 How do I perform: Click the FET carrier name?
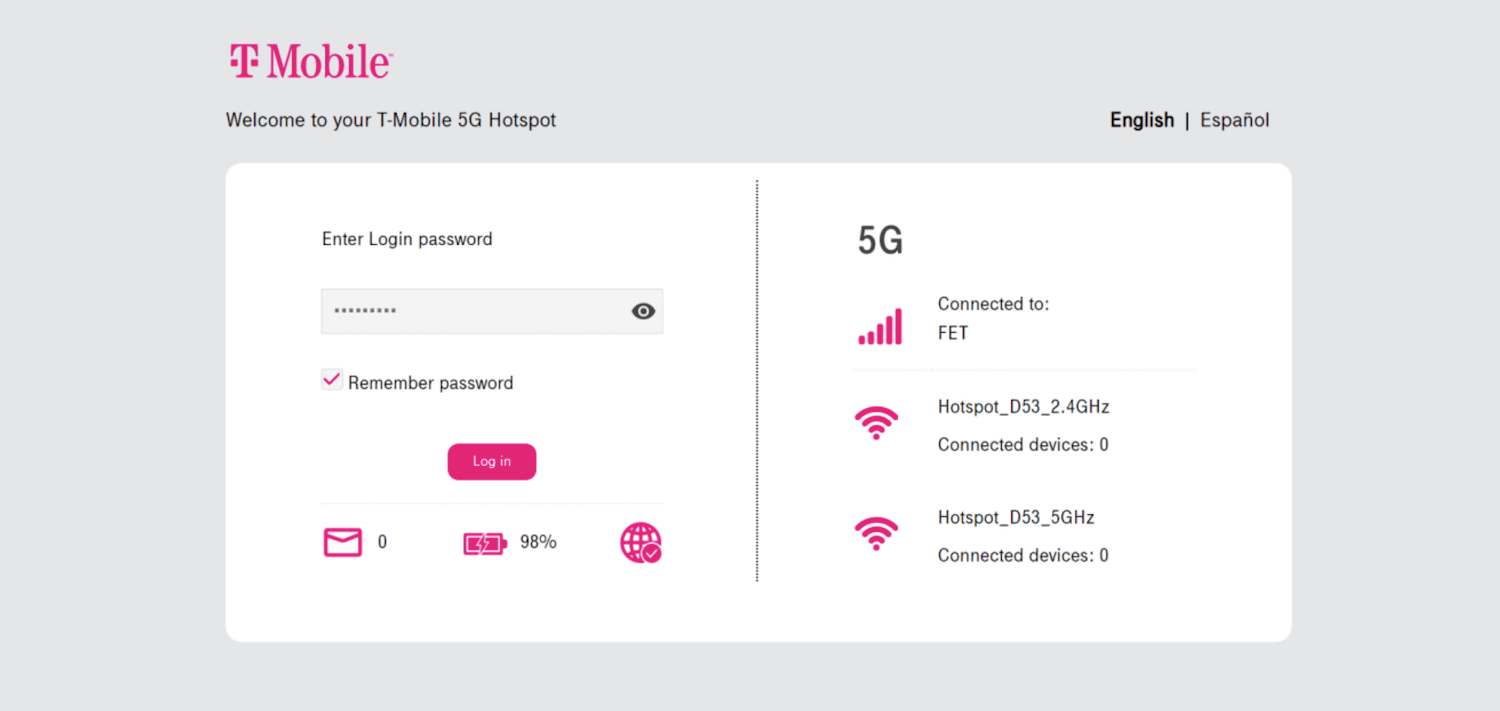pyautogui.click(x=953, y=333)
